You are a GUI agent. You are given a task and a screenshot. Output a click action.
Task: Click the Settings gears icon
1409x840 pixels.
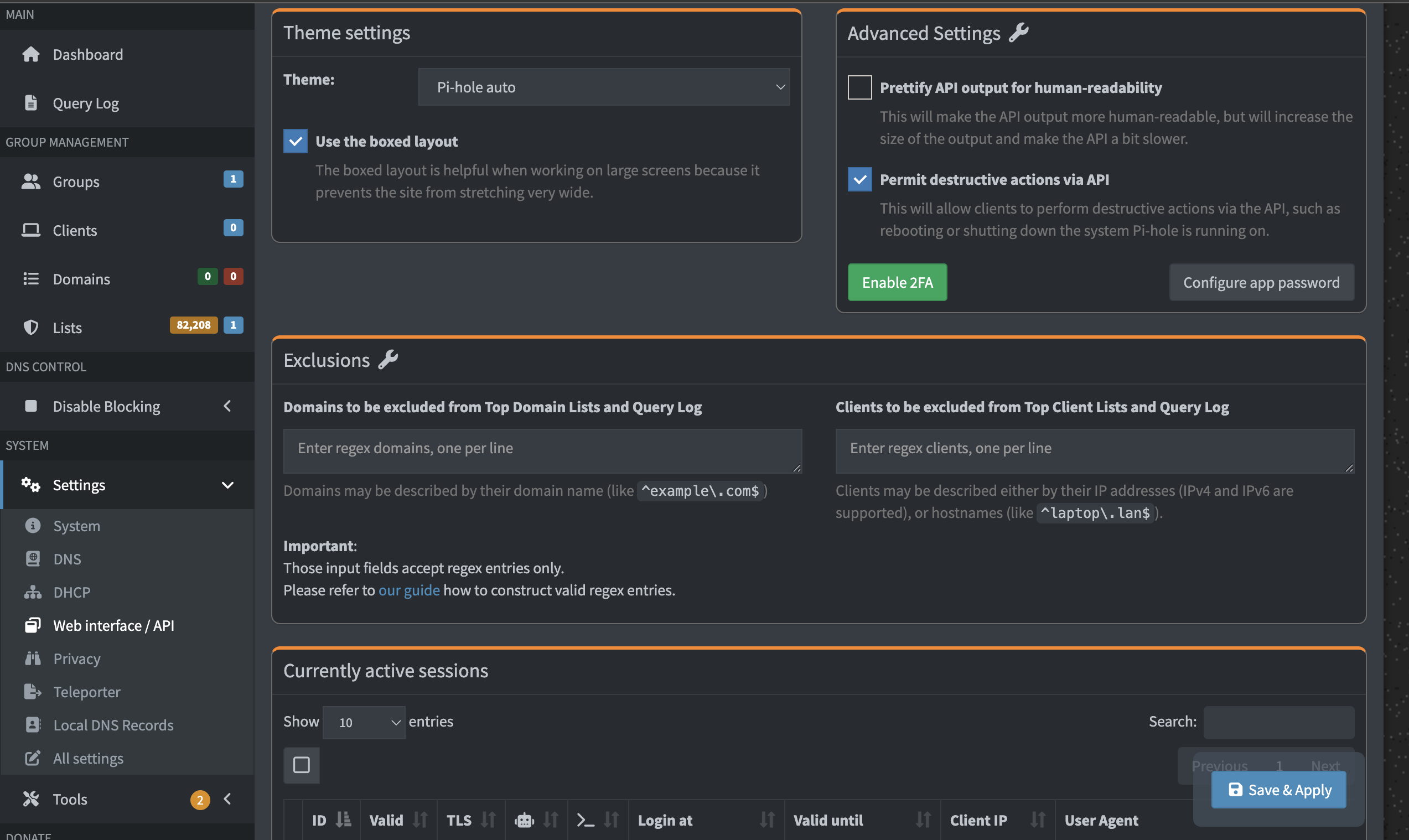31,485
